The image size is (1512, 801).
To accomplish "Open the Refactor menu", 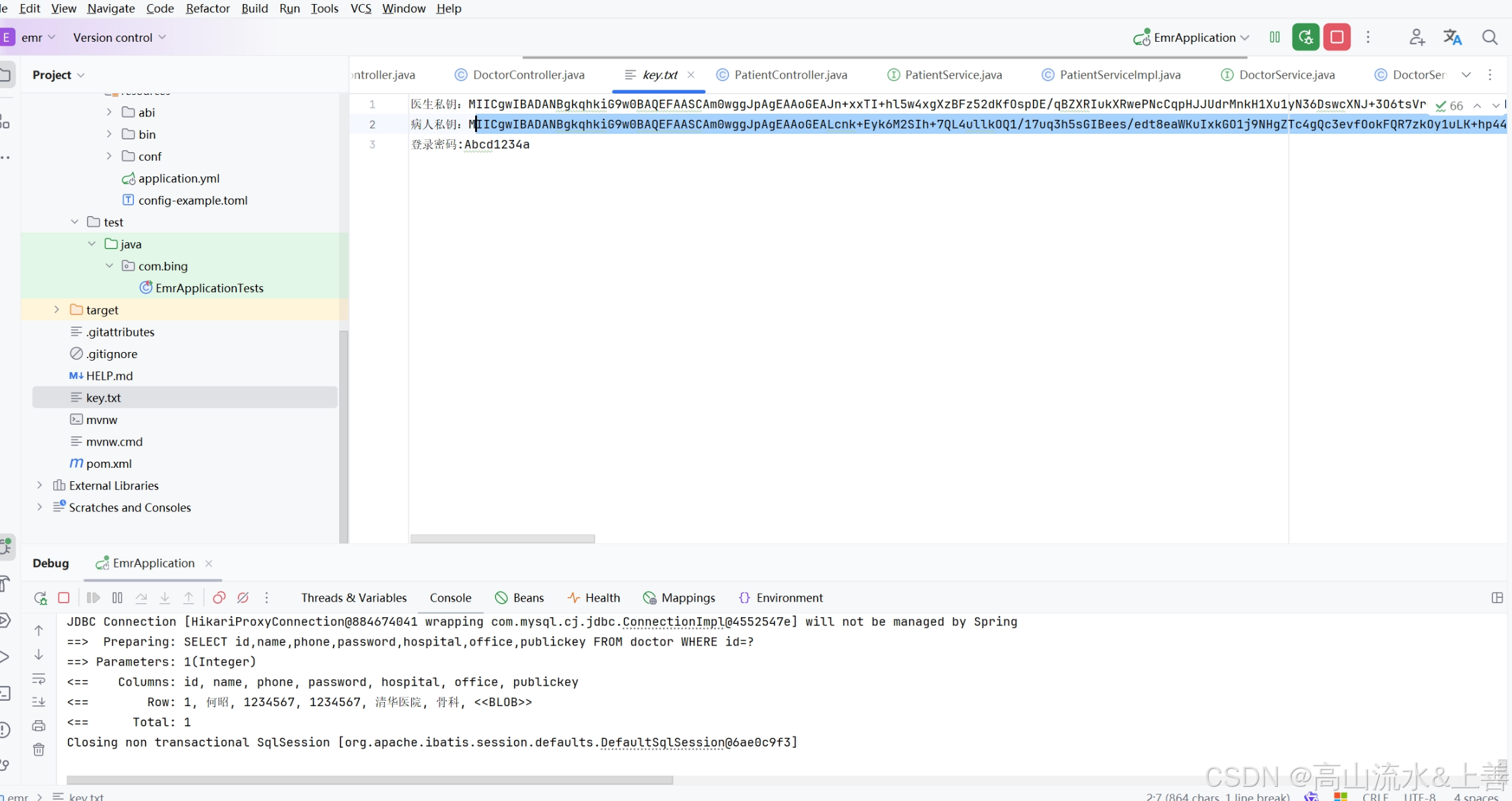I will (207, 8).
